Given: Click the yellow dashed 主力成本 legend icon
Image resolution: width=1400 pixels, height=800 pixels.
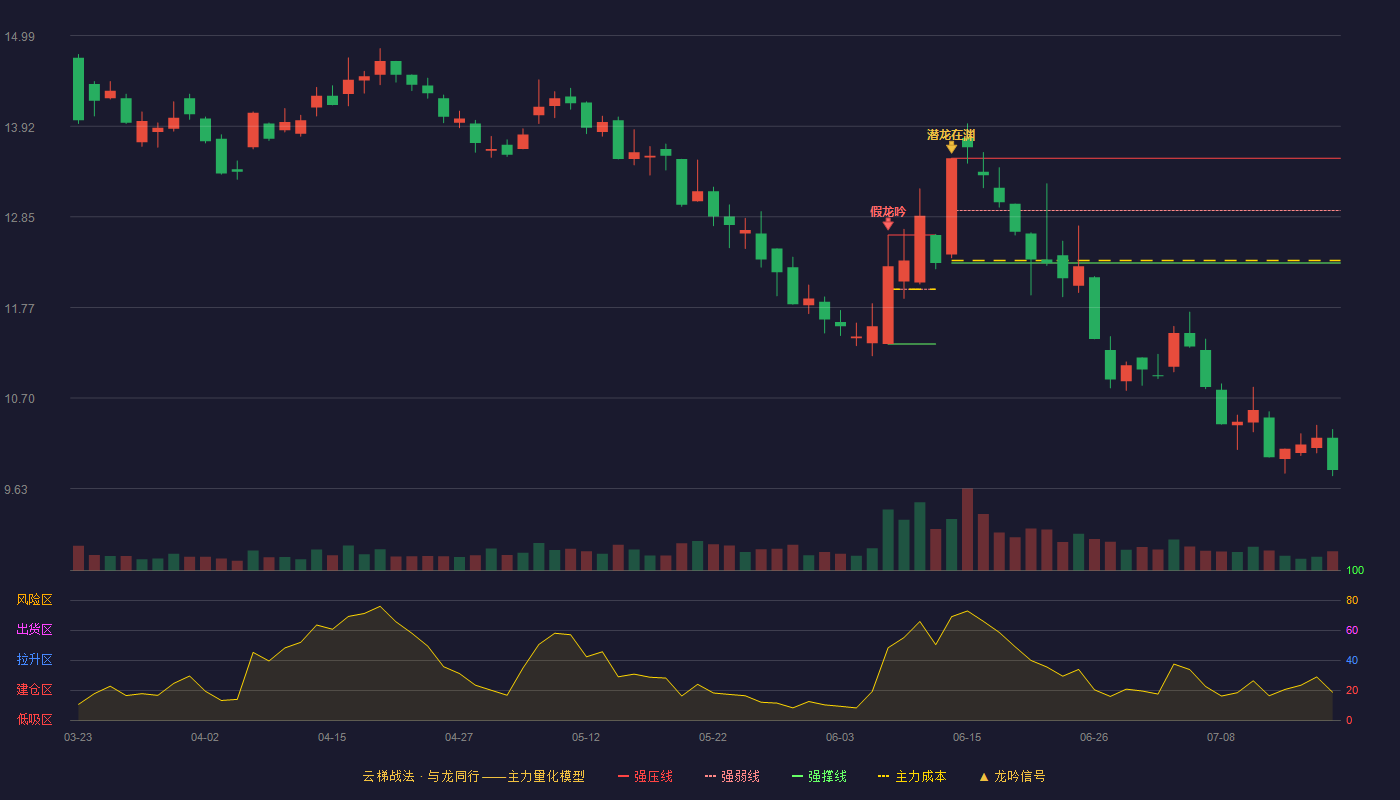Looking at the screenshot, I should coord(883,776).
